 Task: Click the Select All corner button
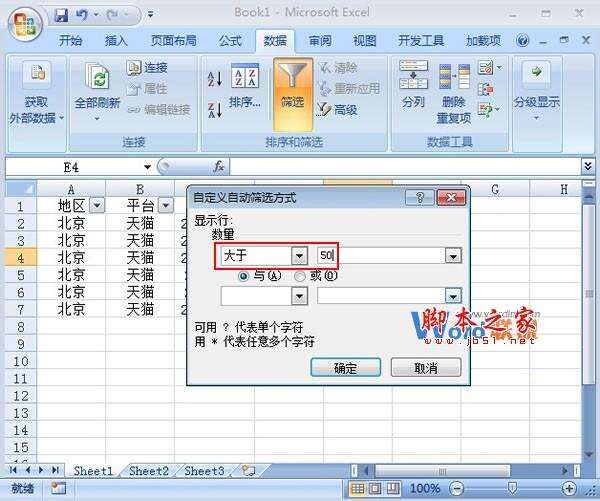click(x=21, y=188)
